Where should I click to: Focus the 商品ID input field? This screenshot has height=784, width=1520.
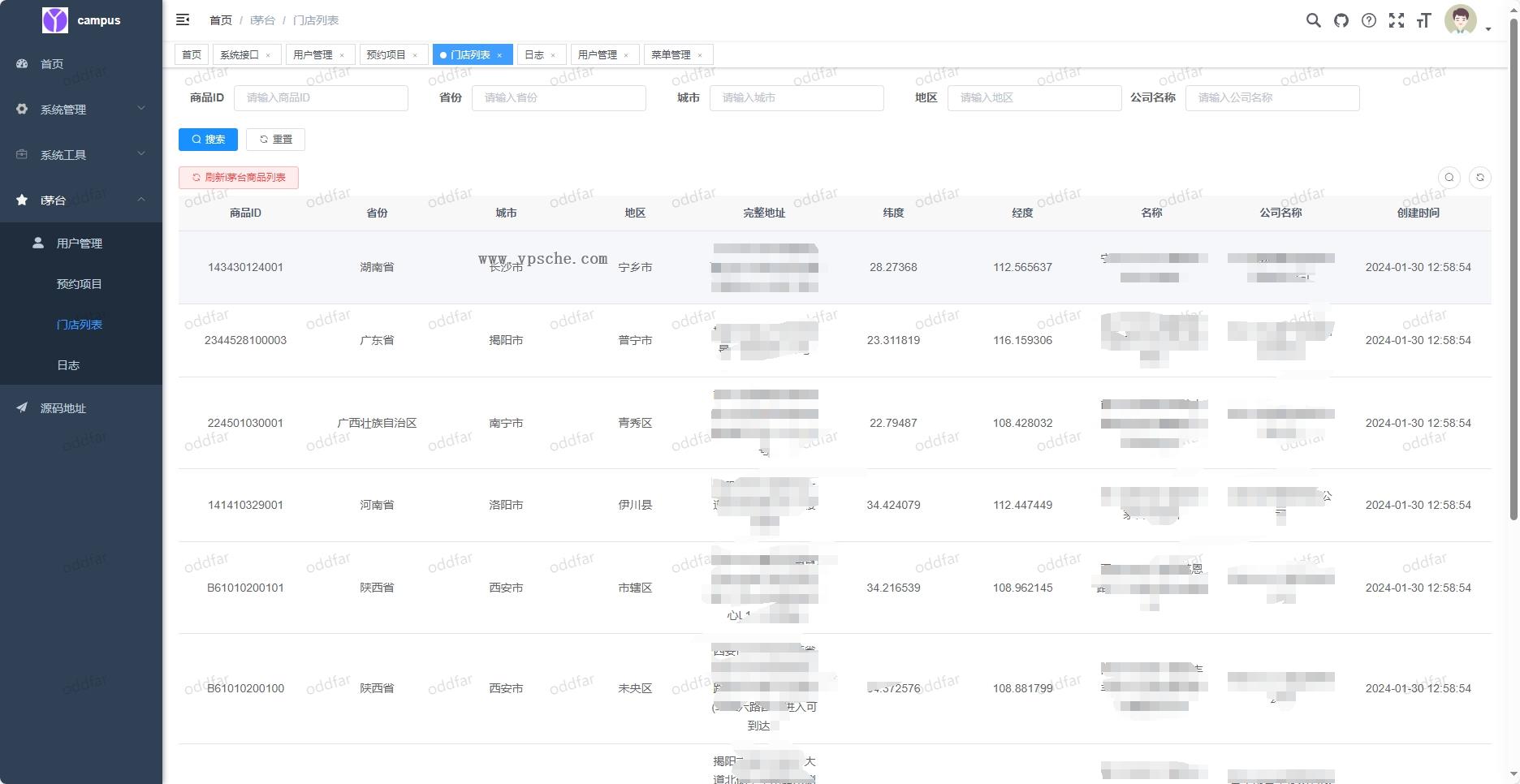321,97
